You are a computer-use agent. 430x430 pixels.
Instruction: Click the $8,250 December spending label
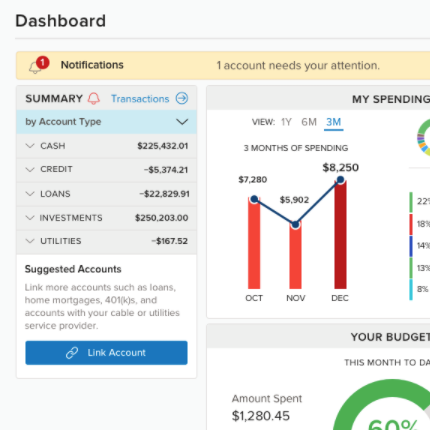tap(341, 167)
